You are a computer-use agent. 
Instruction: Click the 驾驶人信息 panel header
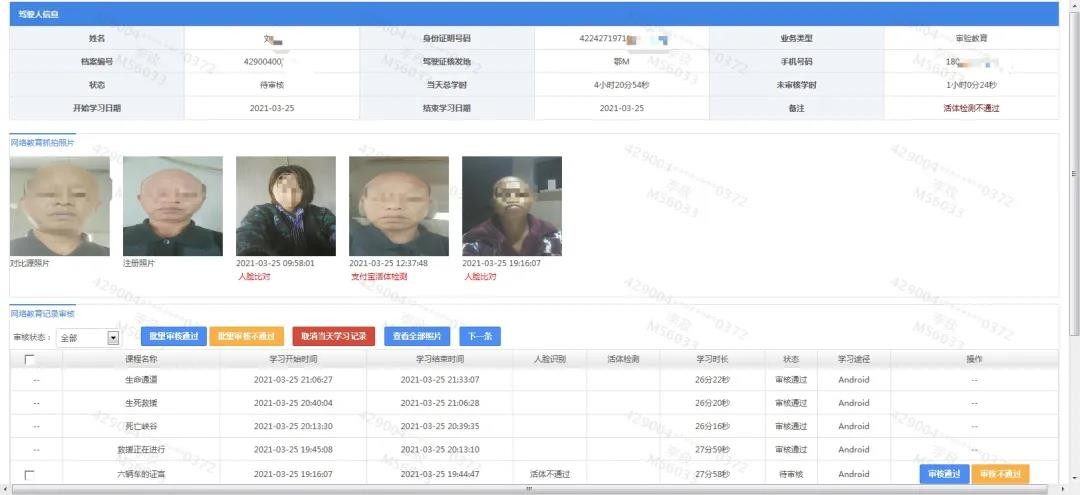click(534, 14)
